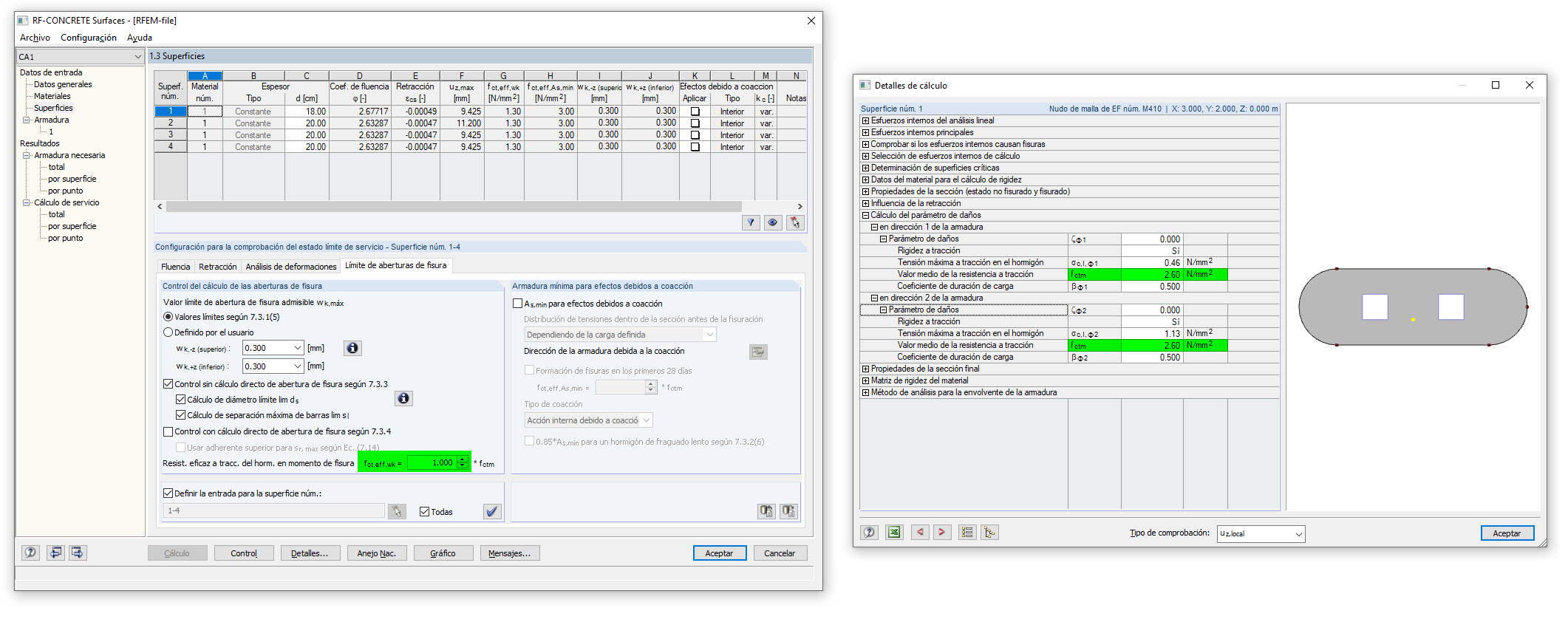Collapse en dirección 1 de la armadura
The height and width of the screenshot is (622, 1568).
click(x=874, y=227)
